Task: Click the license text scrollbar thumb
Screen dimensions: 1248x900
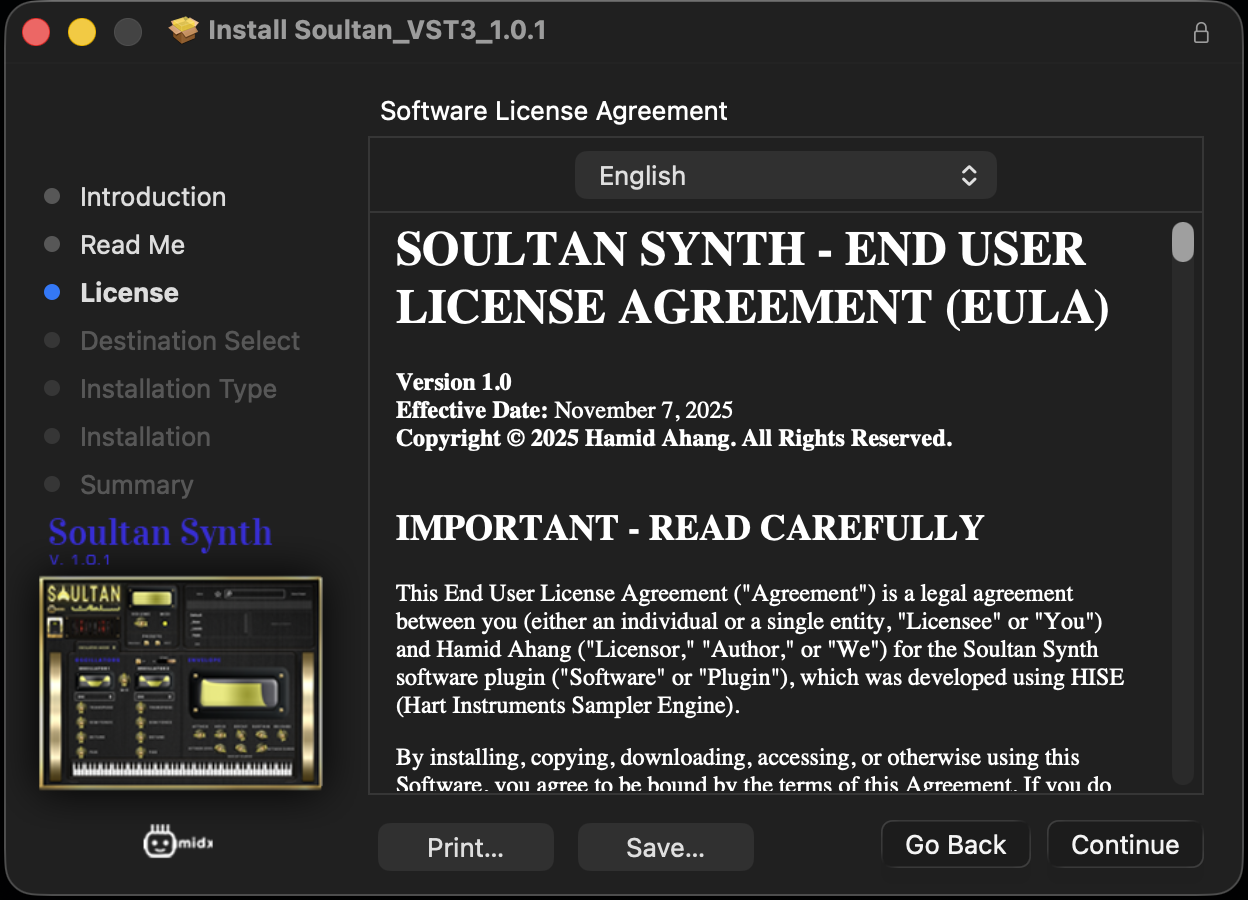Action: coord(1183,242)
